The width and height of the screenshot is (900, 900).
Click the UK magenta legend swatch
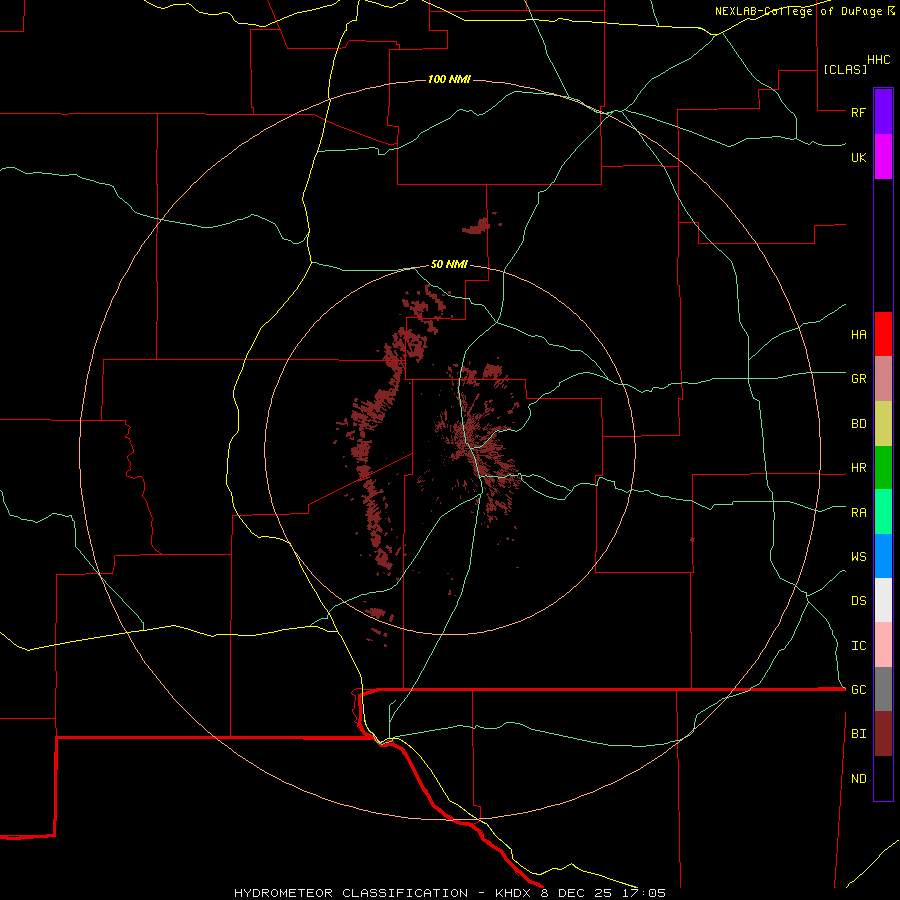click(883, 157)
